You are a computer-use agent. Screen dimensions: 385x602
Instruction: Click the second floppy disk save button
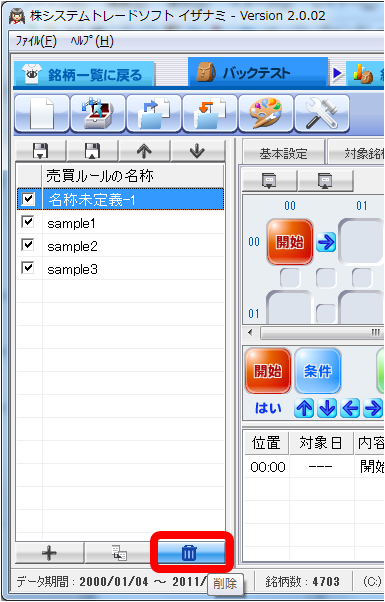click(92, 151)
